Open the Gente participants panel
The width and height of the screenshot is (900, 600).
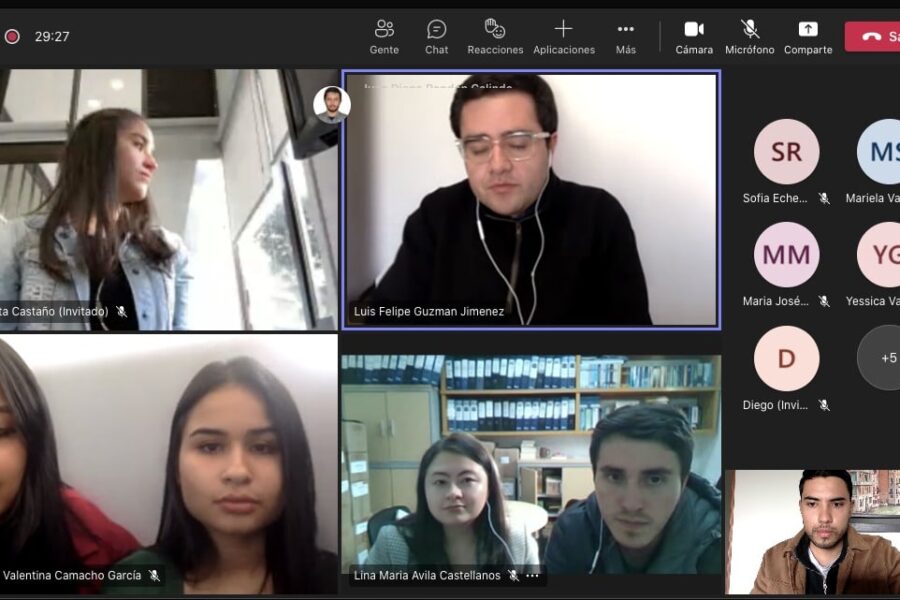pyautogui.click(x=384, y=37)
